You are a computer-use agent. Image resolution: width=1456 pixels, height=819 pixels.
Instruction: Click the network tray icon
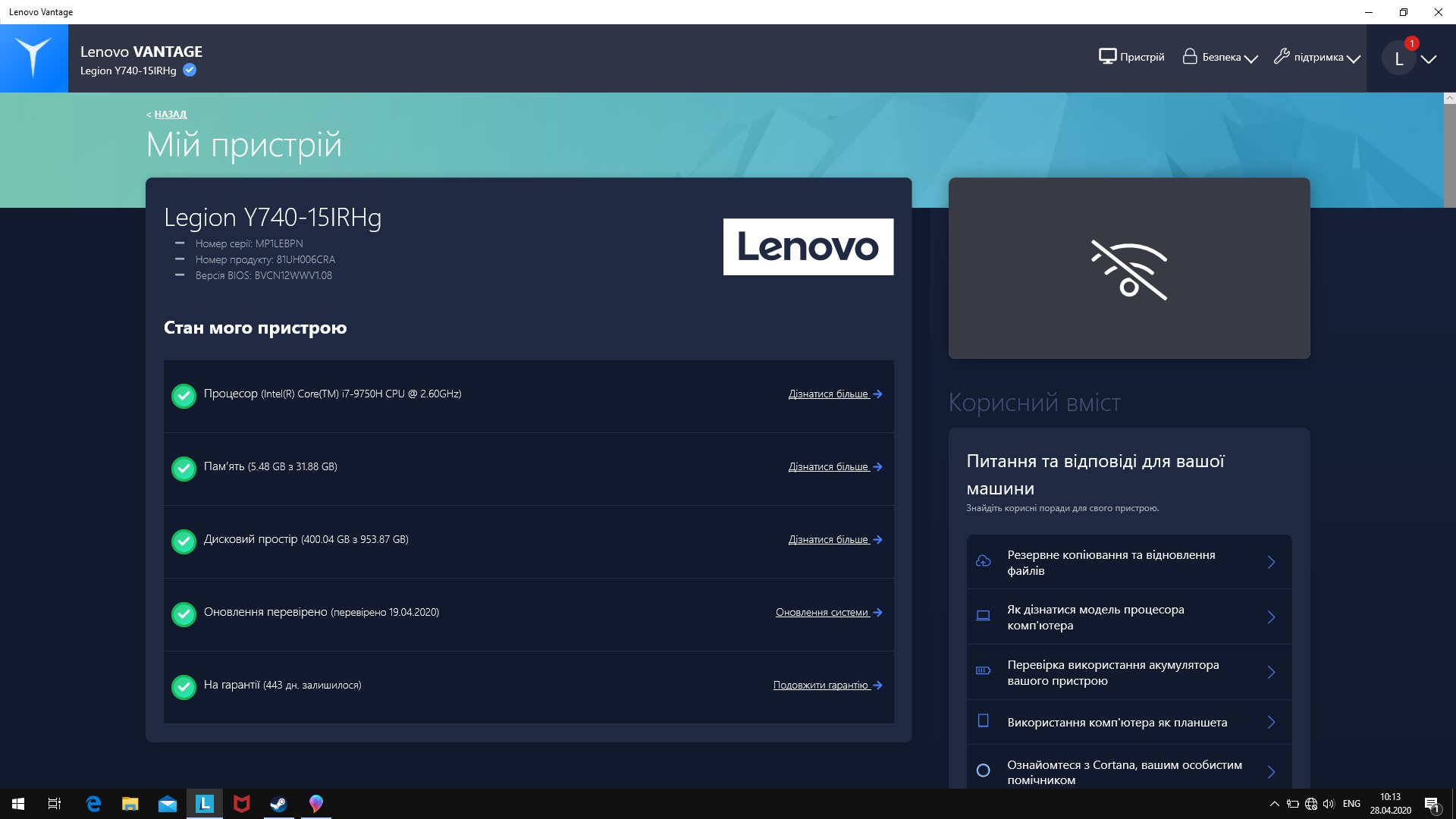(1311, 804)
